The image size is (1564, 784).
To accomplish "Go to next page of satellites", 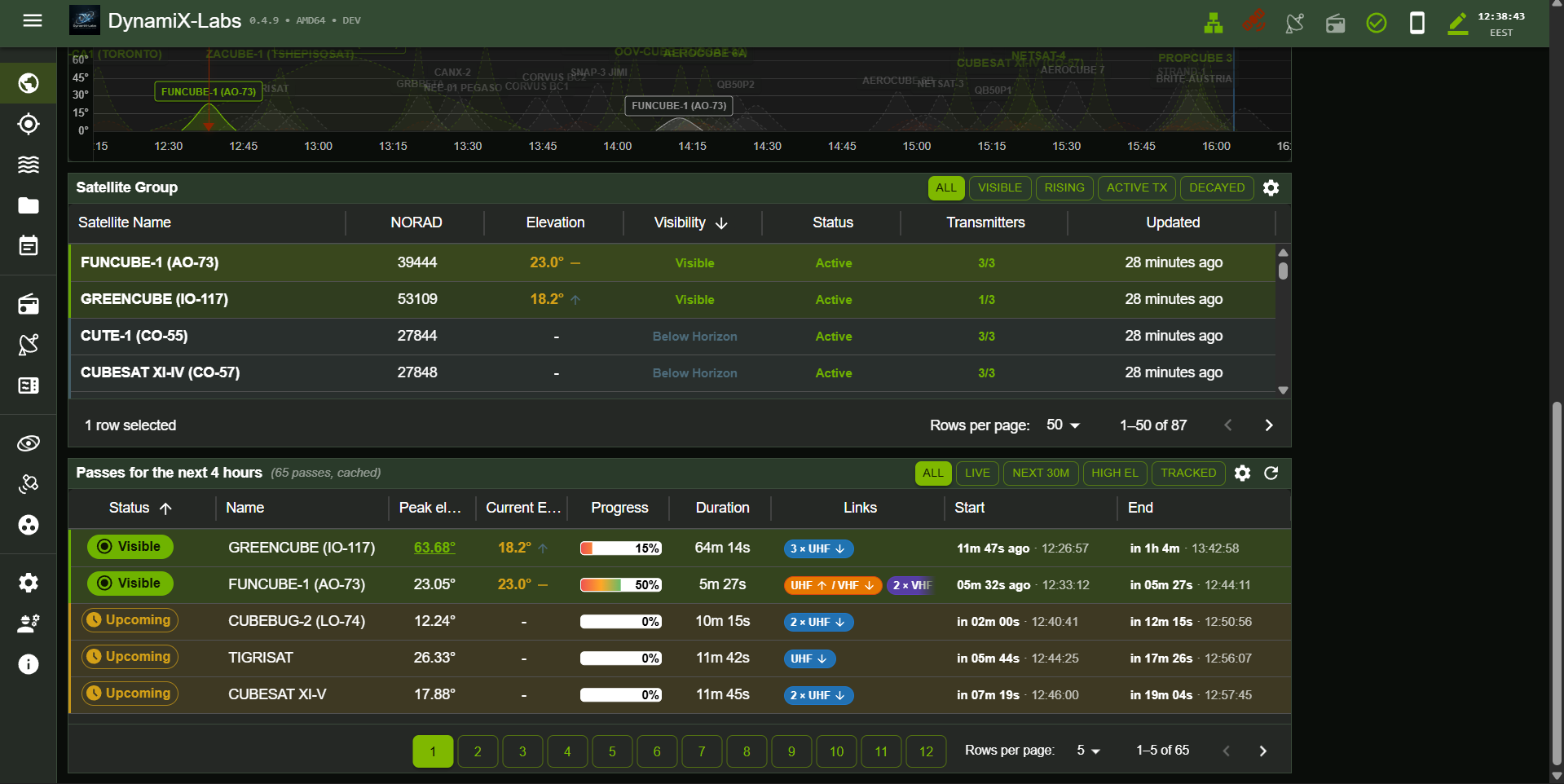I will [1268, 425].
